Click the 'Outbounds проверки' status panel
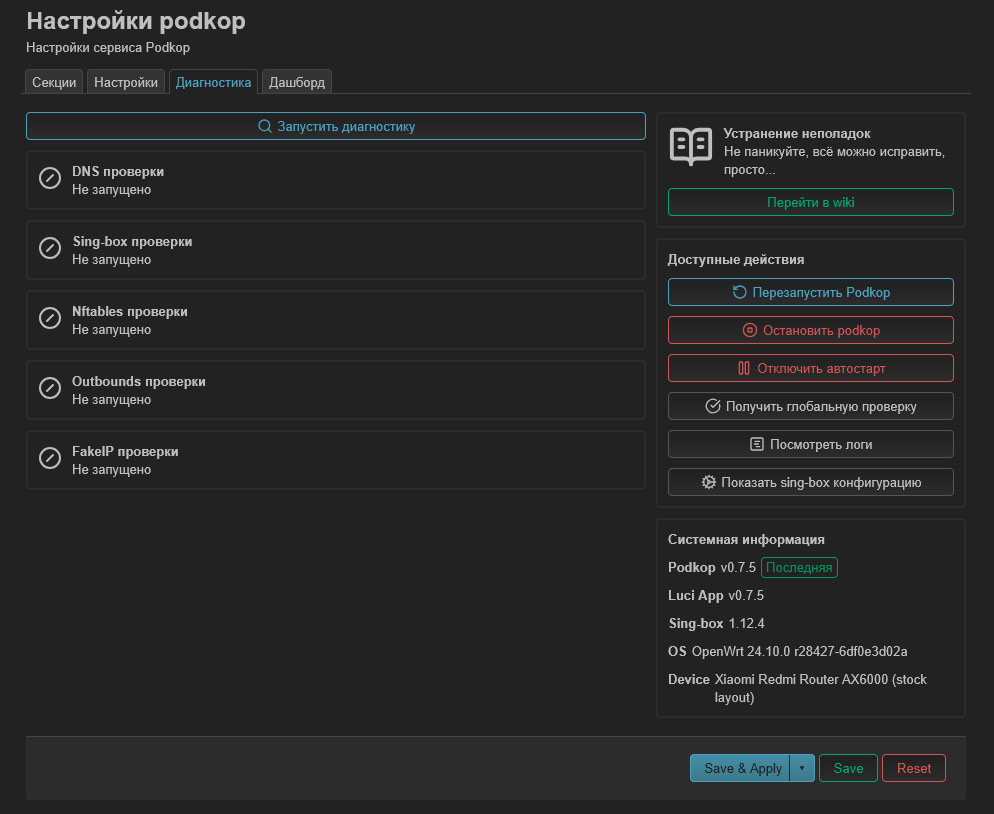 tap(336, 390)
